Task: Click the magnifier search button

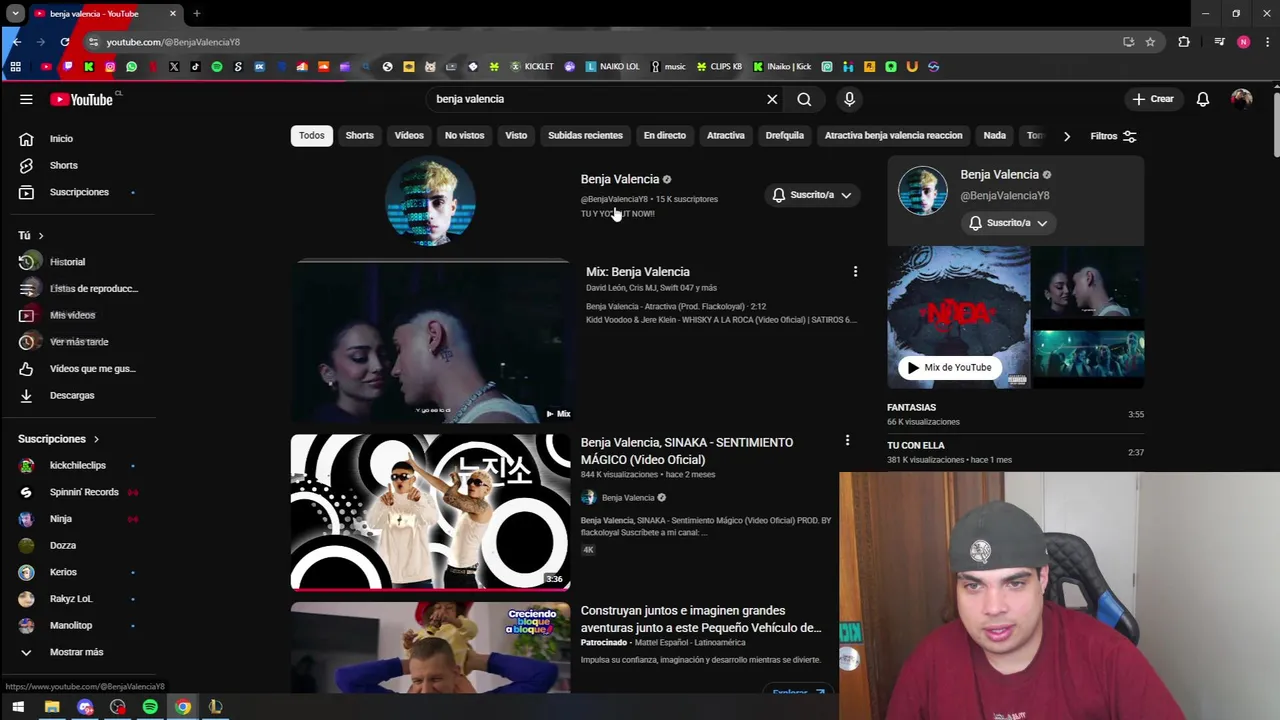Action: click(804, 99)
